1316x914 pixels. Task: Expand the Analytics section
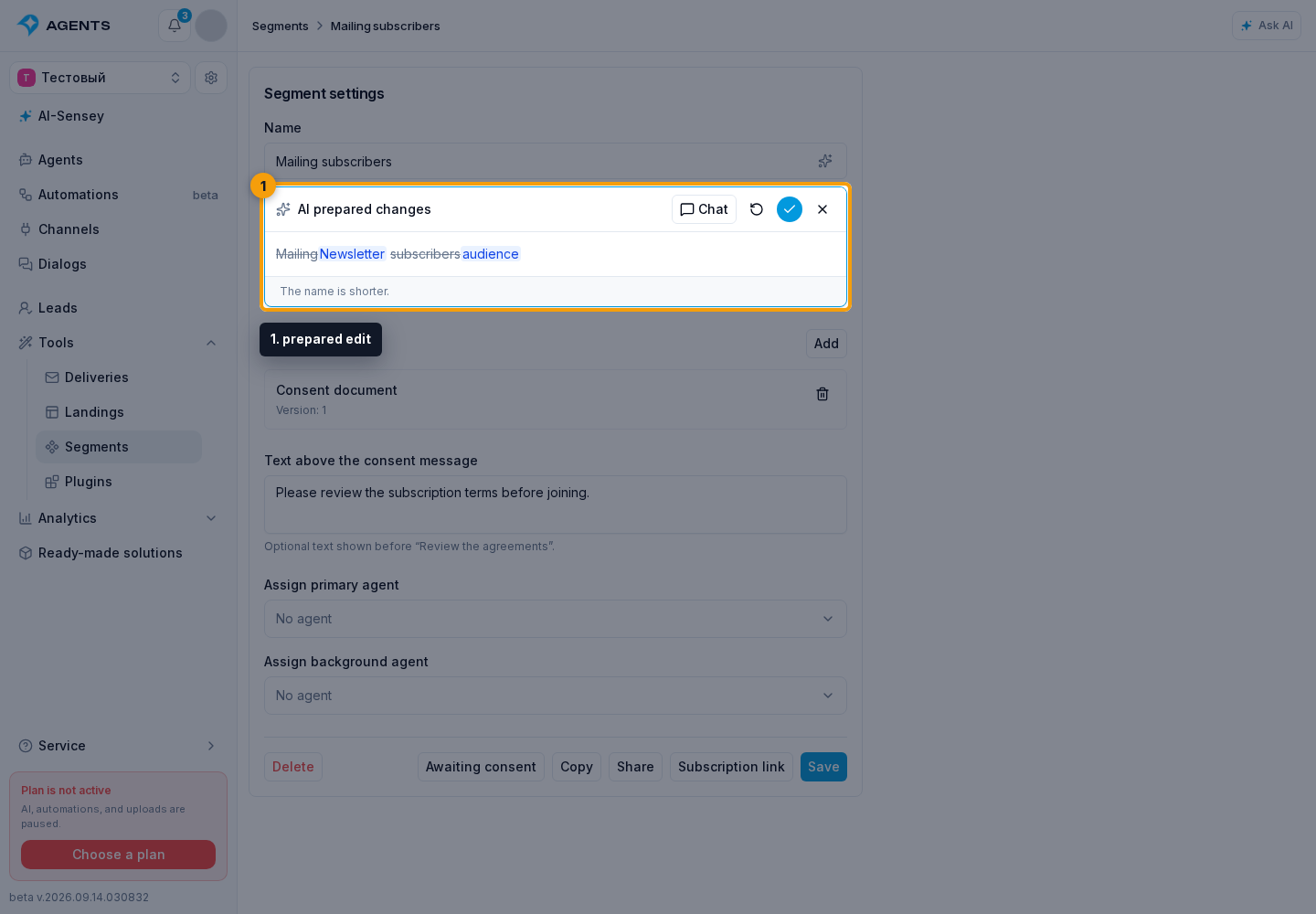click(x=211, y=518)
